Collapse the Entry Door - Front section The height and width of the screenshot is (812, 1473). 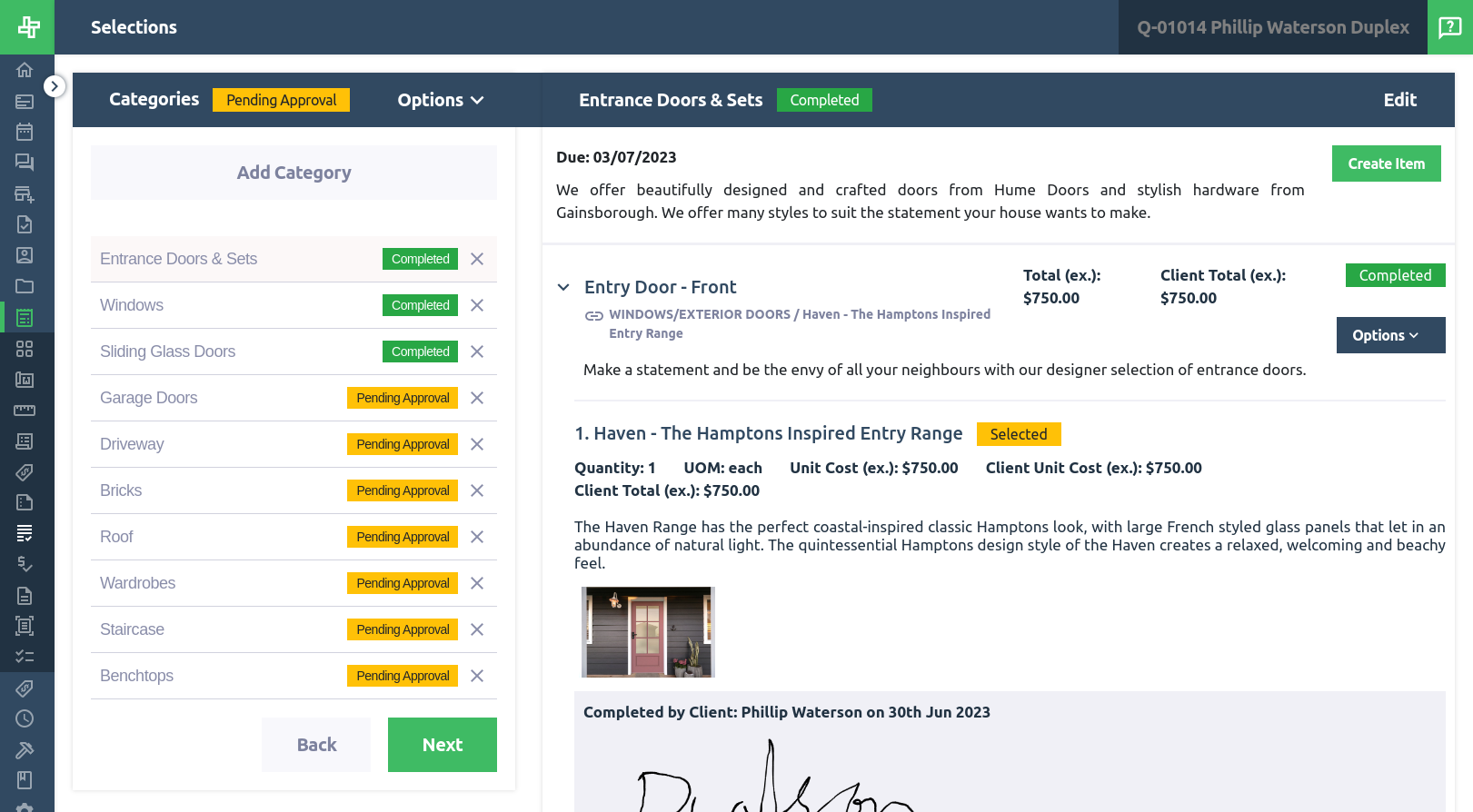pyautogui.click(x=563, y=287)
